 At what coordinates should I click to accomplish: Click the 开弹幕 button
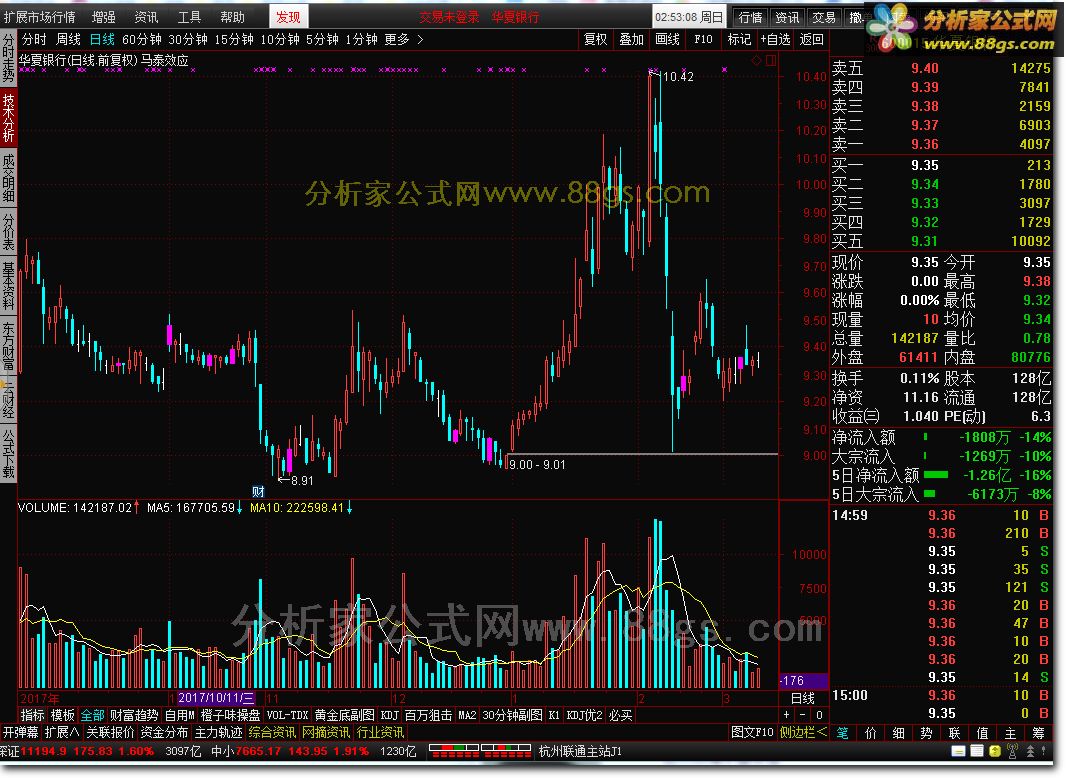pyautogui.click(x=20, y=732)
